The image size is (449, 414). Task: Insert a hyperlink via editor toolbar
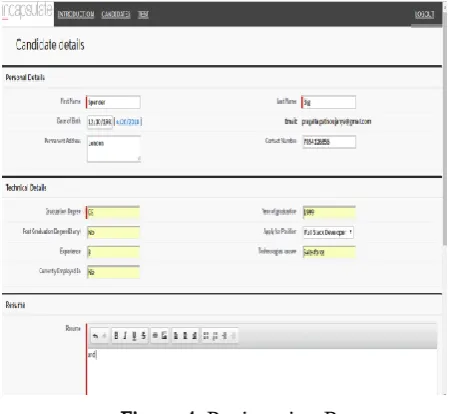click(155, 336)
